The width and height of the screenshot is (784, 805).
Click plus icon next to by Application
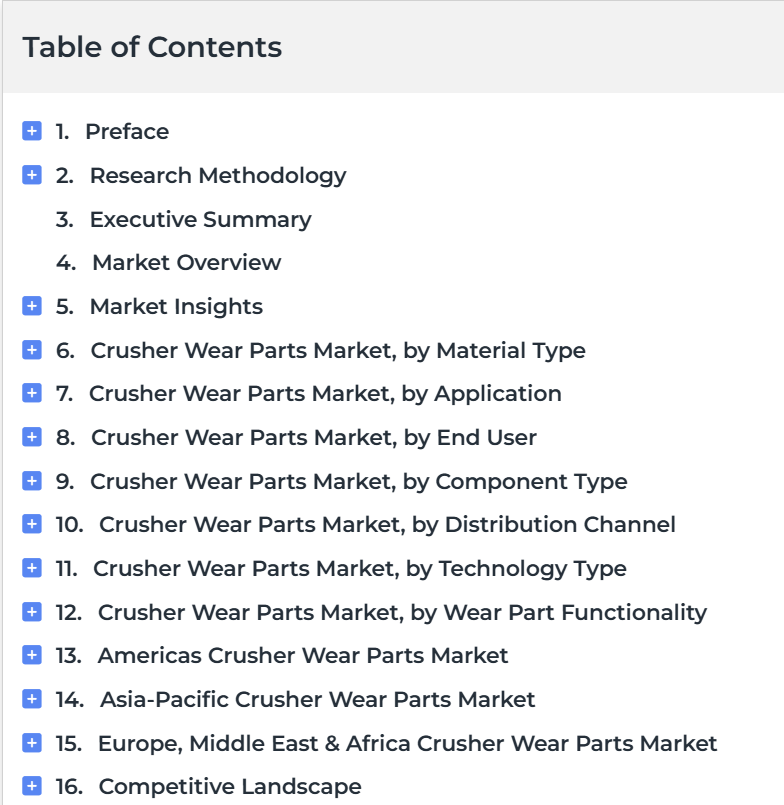click(32, 393)
